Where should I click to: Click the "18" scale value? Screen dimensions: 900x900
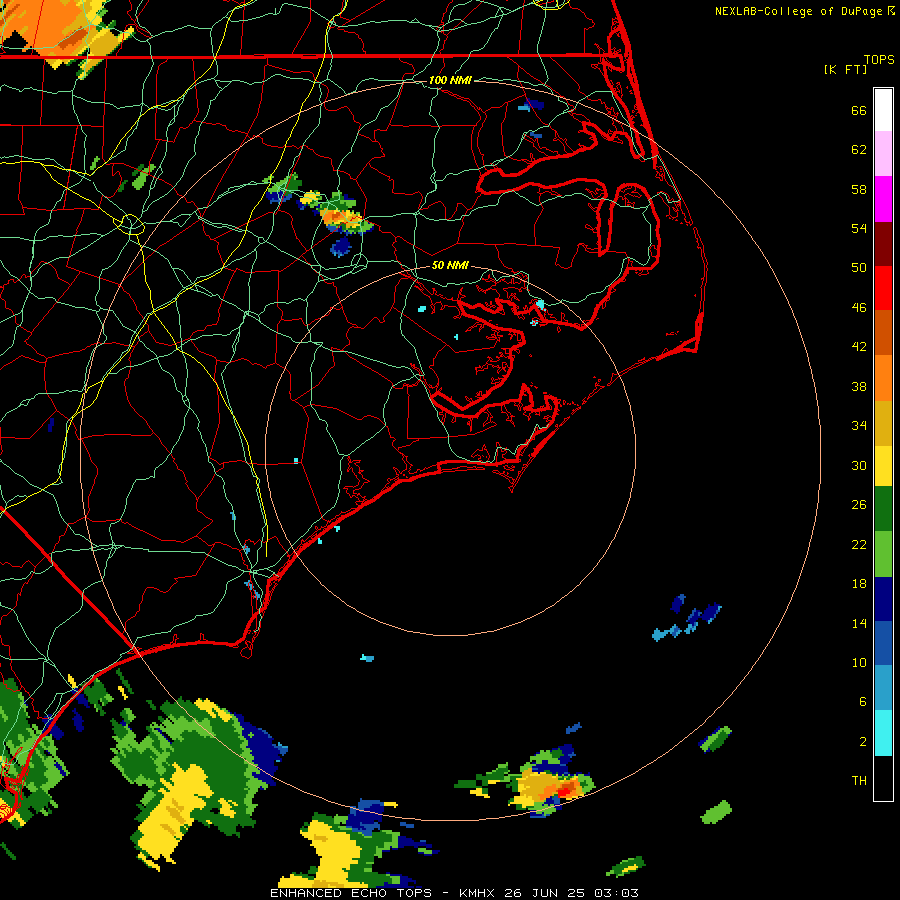(x=859, y=584)
